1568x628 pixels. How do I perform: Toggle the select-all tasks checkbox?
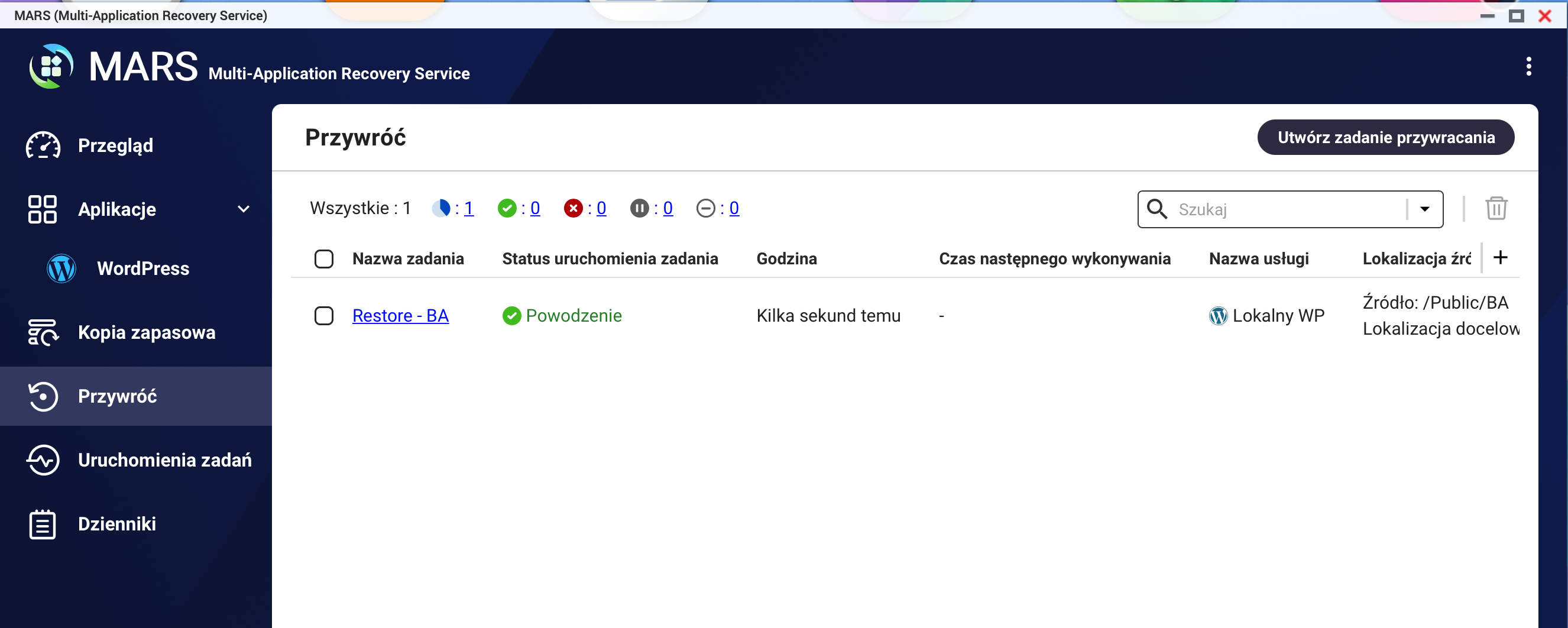pyautogui.click(x=324, y=259)
